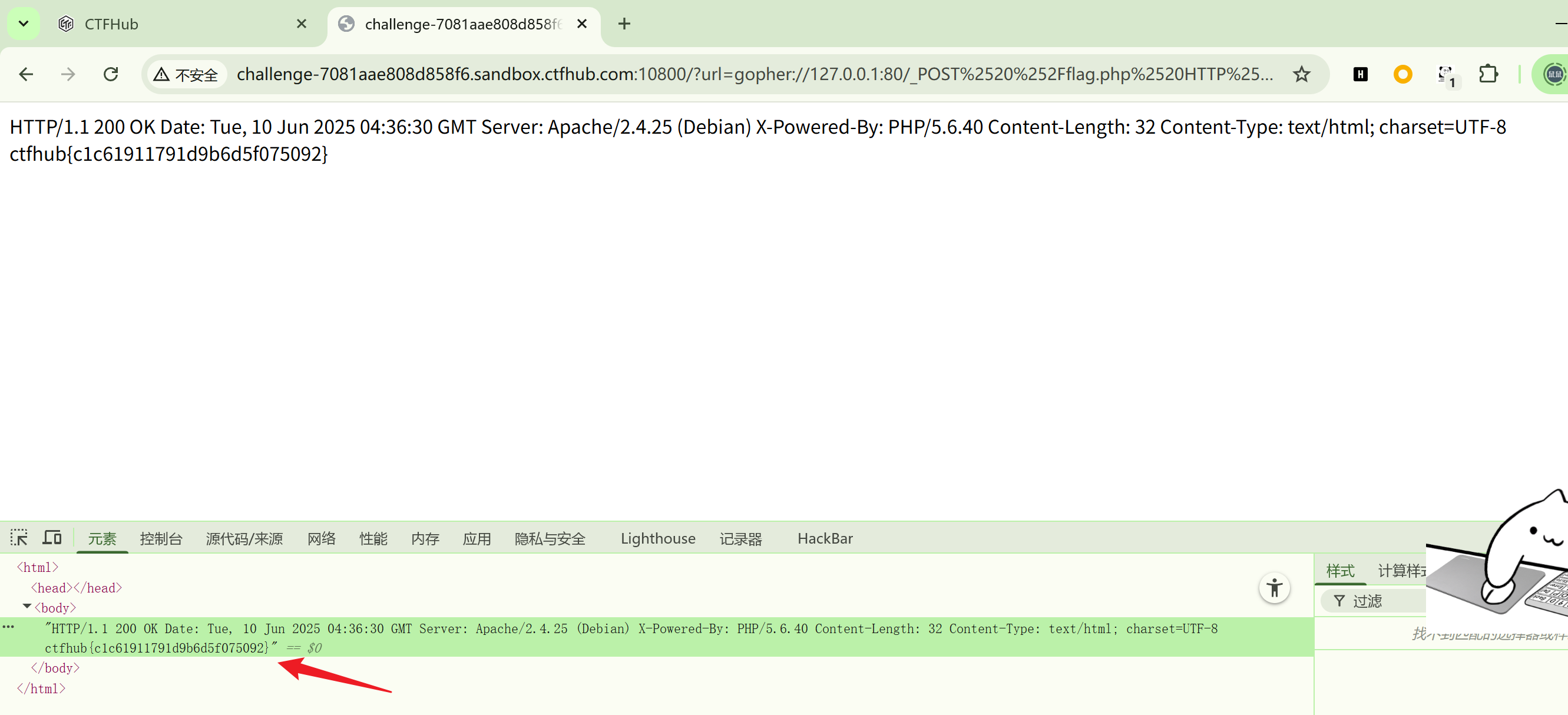Click the HackBar extension icon in toolbar
Screen dimensions: 1568x715
1360,74
